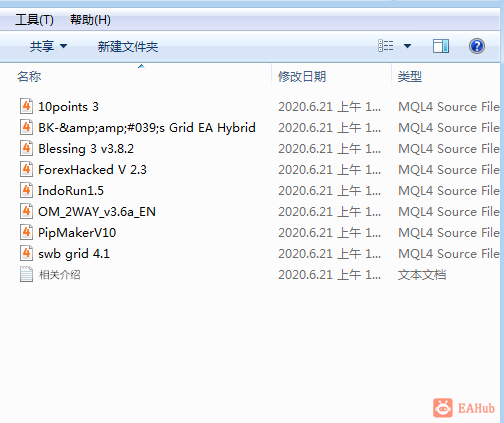The height and width of the screenshot is (423, 504).
Task: Select the file name PipMakerV10
Action: pos(77,233)
